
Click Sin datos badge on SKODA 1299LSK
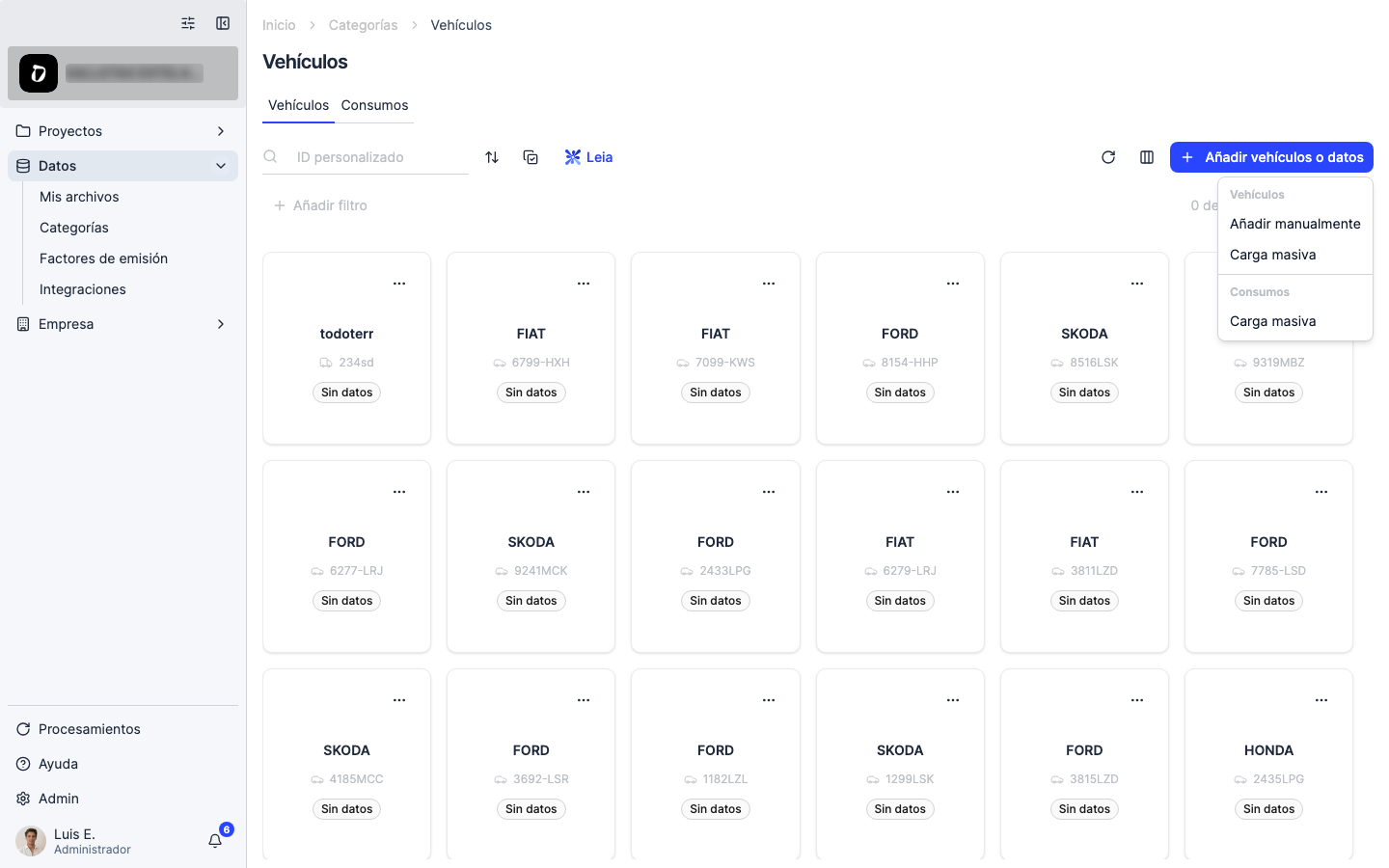coord(900,809)
